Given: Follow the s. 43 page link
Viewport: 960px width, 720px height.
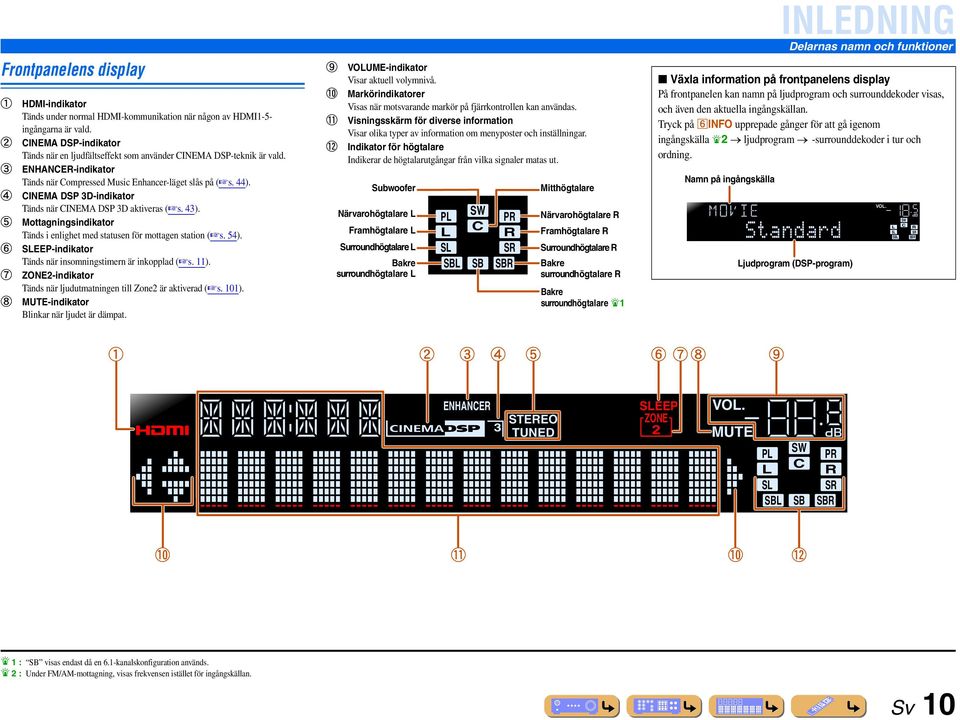Looking at the screenshot, I should (x=182, y=209).
